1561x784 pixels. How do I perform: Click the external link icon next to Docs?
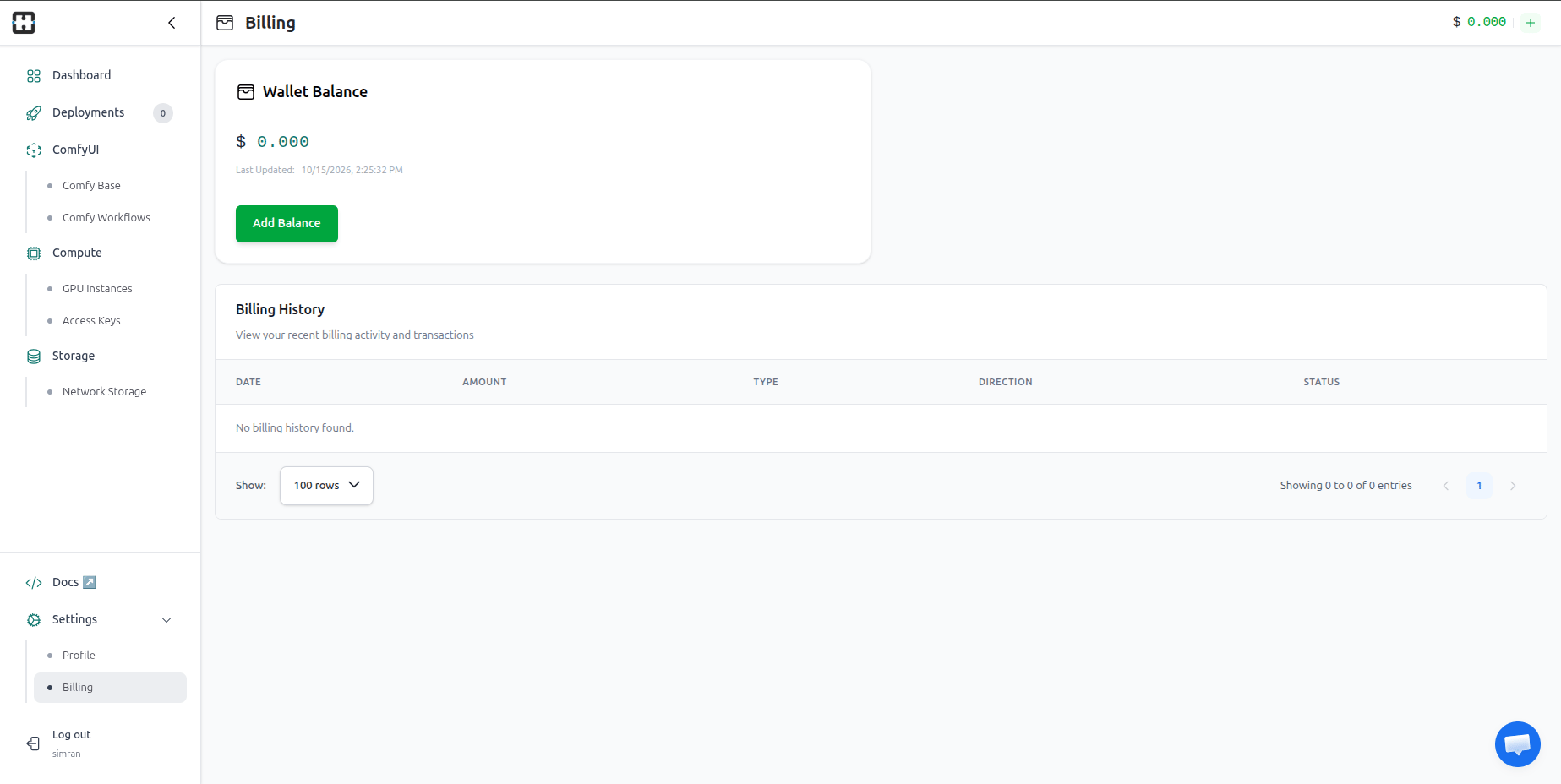click(x=90, y=582)
